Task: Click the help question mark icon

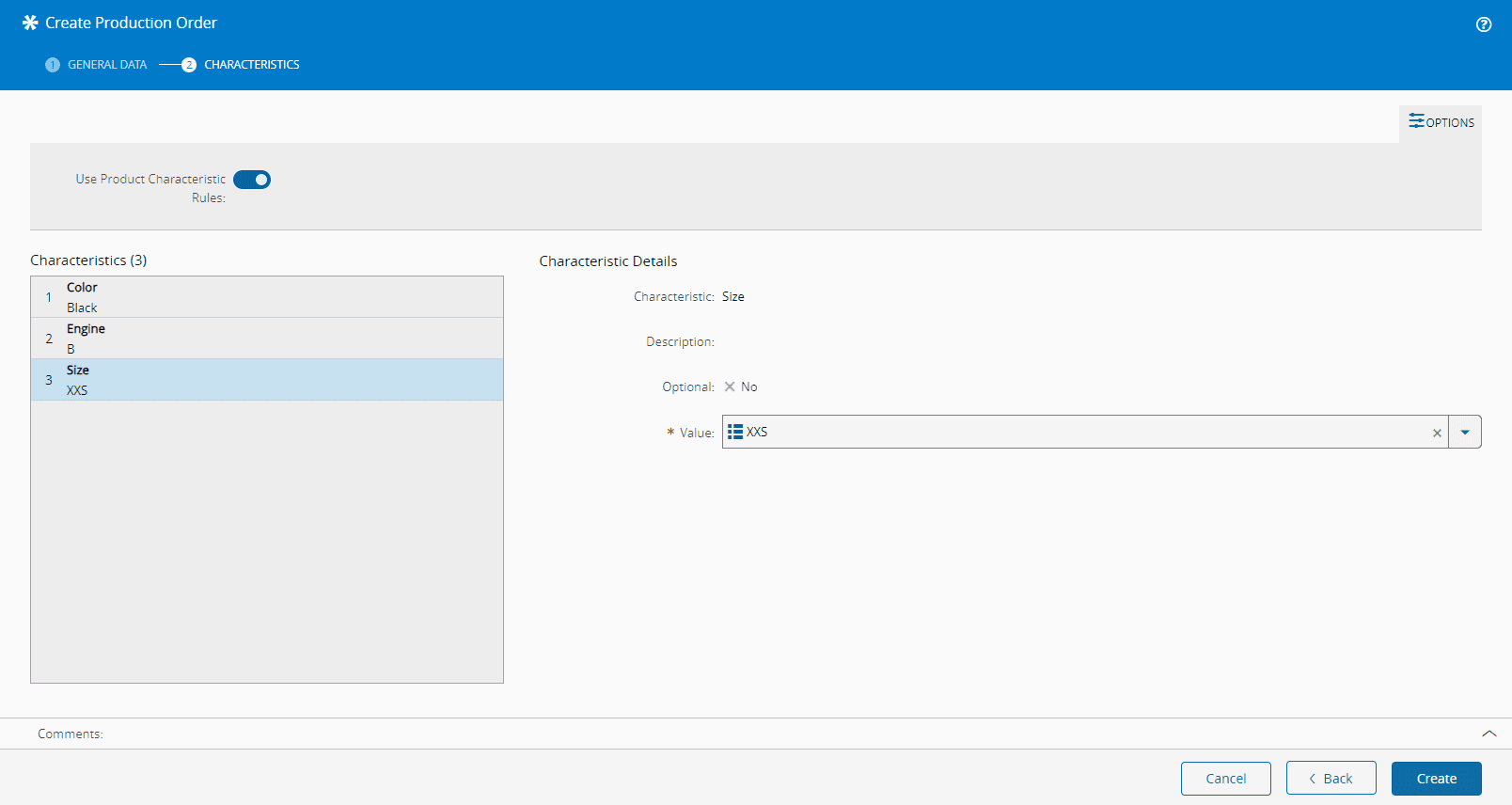Action: click(x=1484, y=24)
